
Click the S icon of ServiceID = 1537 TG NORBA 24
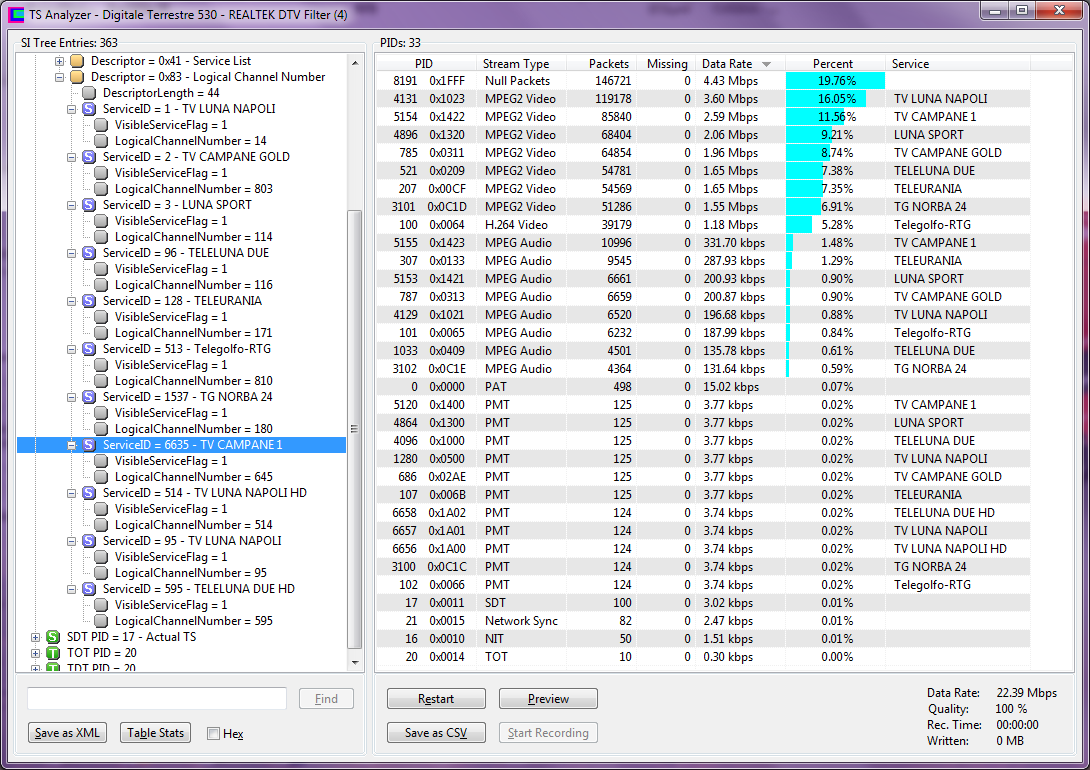coord(89,397)
